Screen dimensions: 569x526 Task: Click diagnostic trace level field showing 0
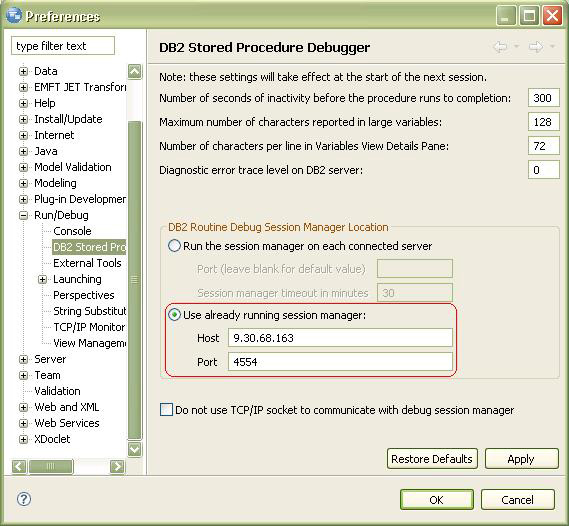(x=544, y=169)
